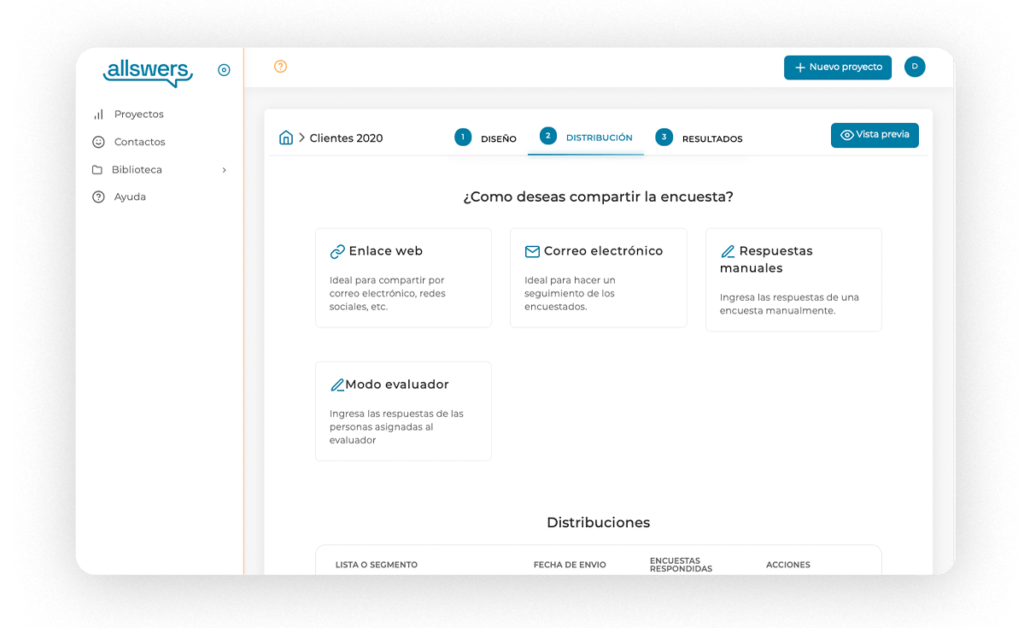Image resolution: width=1024 pixels, height=628 pixels.
Task: Click the allswers logo
Action: tap(148, 72)
